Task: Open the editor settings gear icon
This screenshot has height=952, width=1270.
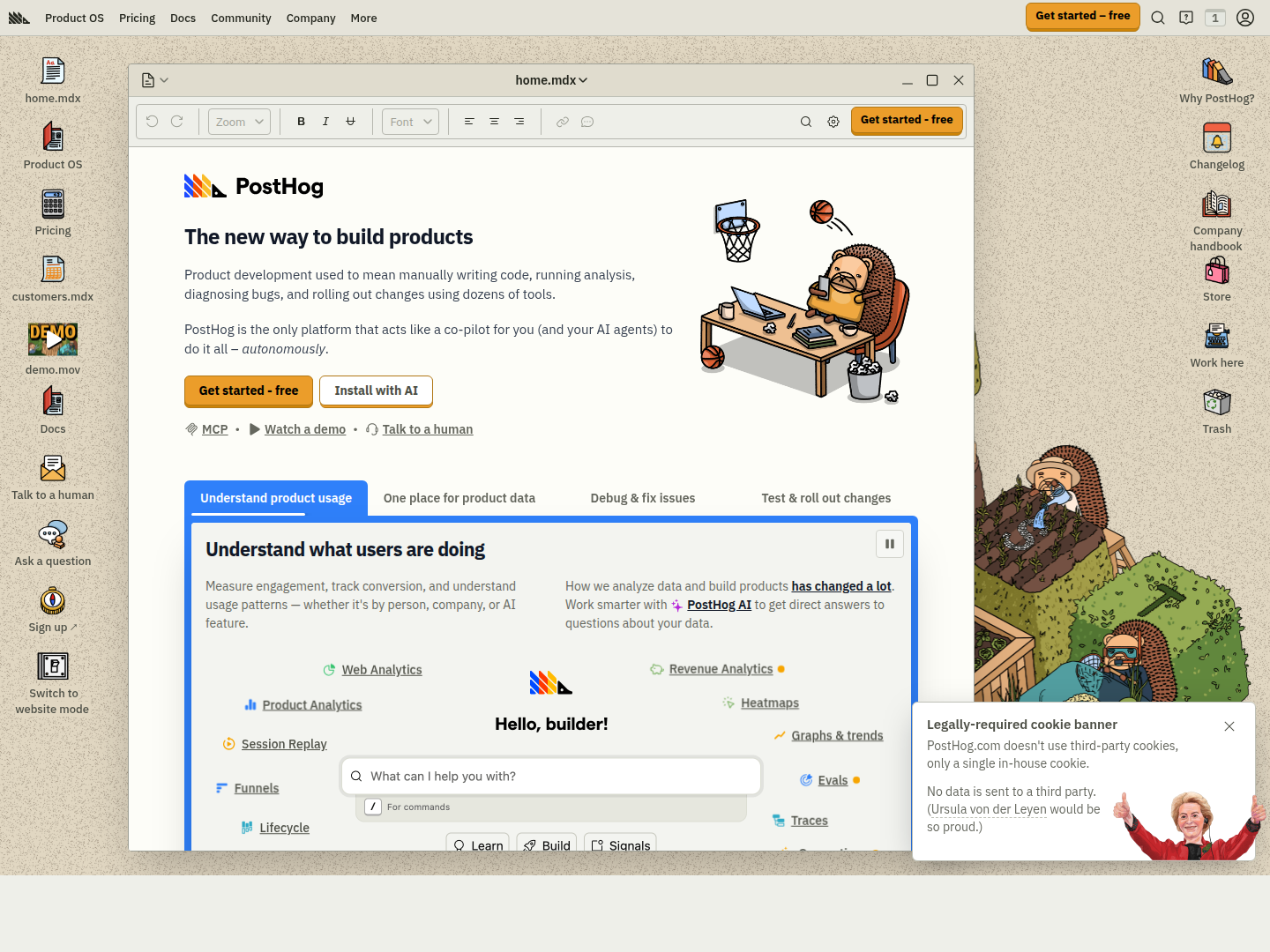Action: [x=833, y=122]
